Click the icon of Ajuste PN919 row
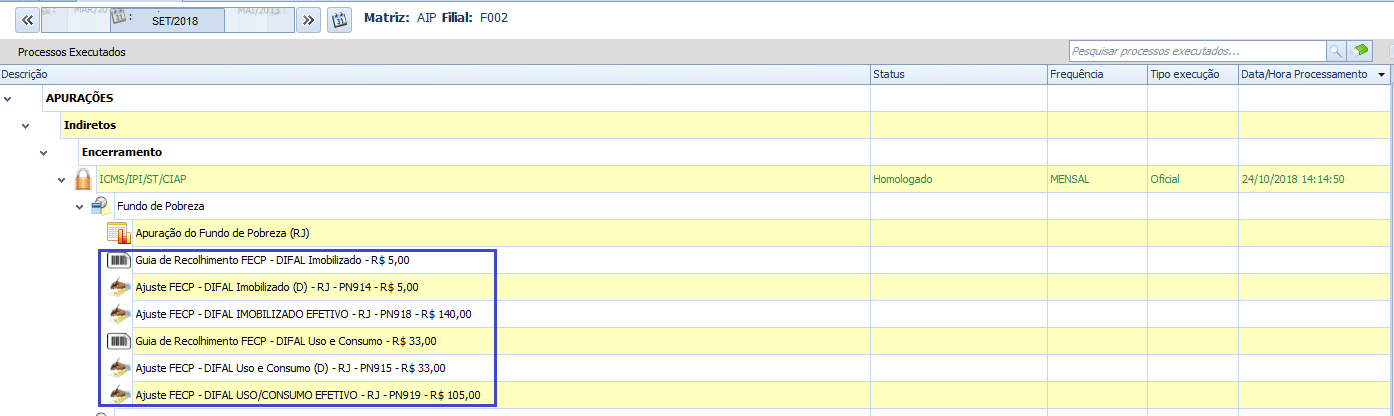This screenshot has height=416, width=1394. click(119, 395)
